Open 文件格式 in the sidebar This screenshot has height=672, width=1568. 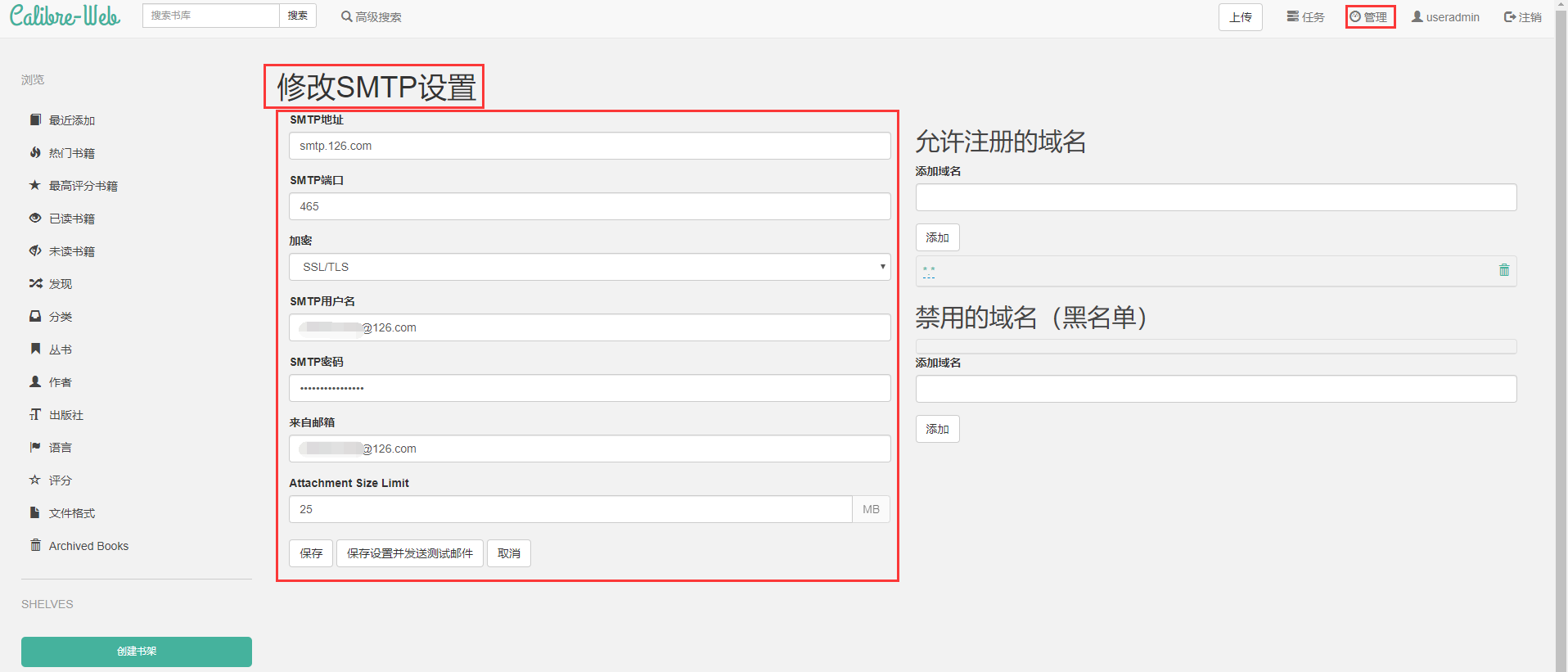coord(72,513)
